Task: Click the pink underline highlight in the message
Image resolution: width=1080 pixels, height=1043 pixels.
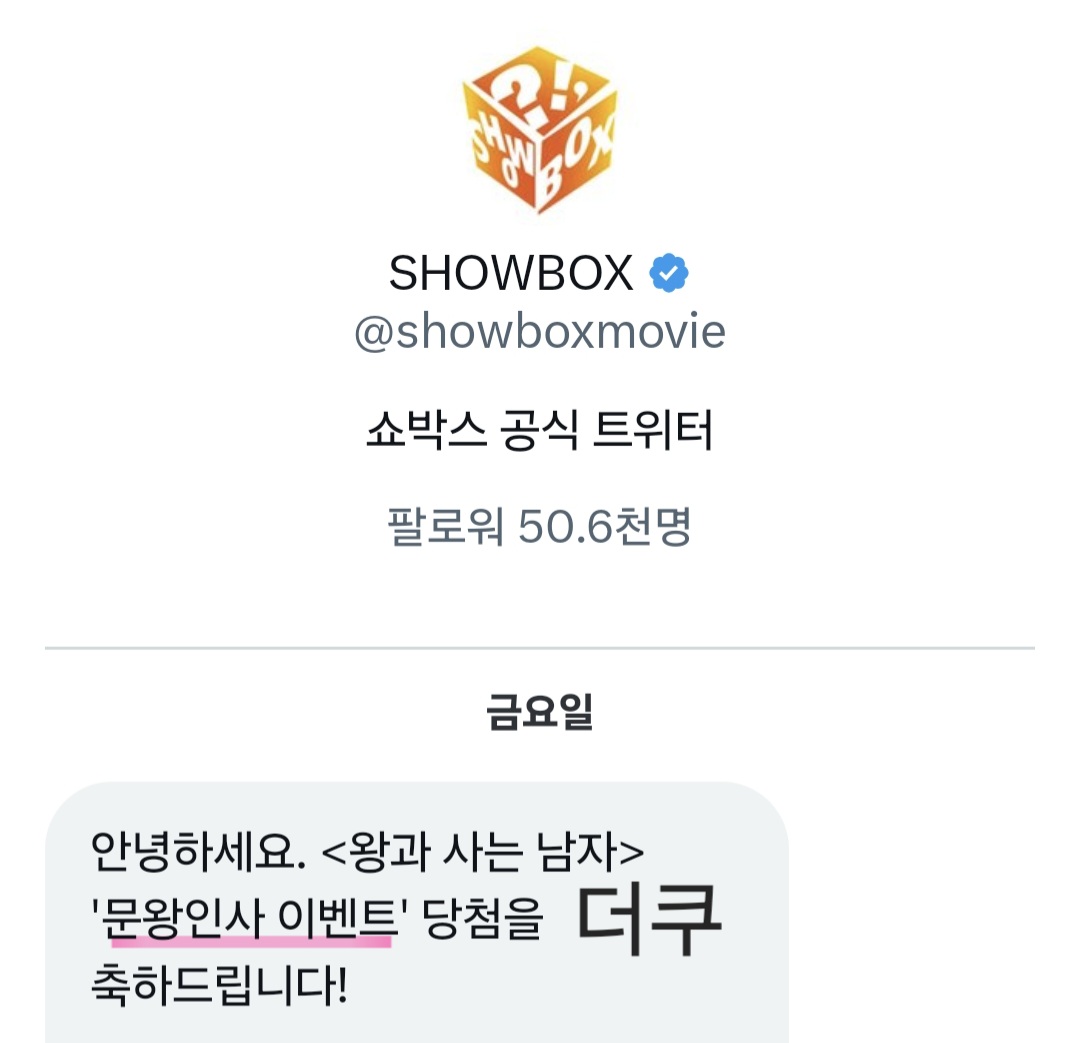Action: pos(251,942)
